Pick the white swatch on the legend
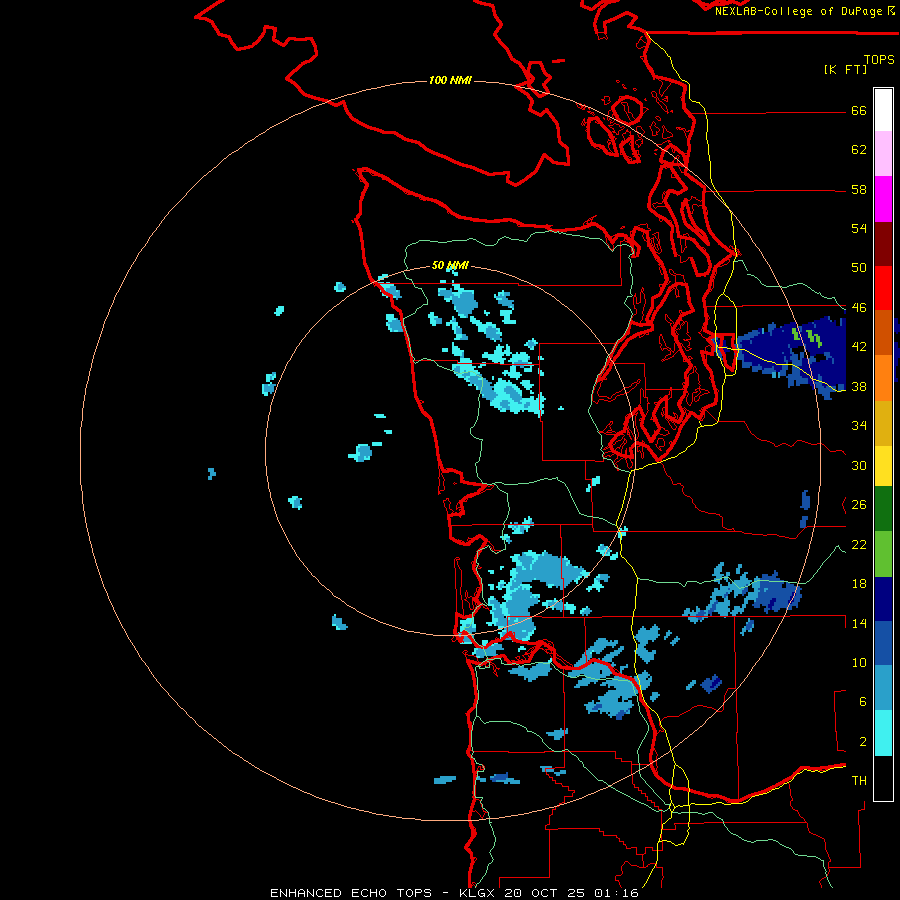This screenshot has height=900, width=900. pyautogui.click(x=883, y=110)
